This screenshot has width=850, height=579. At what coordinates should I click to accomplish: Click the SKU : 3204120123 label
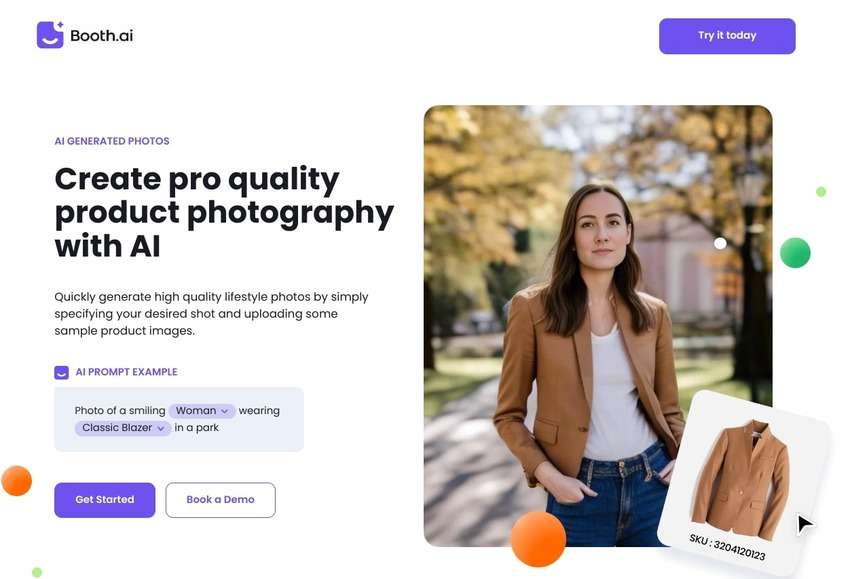pyautogui.click(x=727, y=546)
